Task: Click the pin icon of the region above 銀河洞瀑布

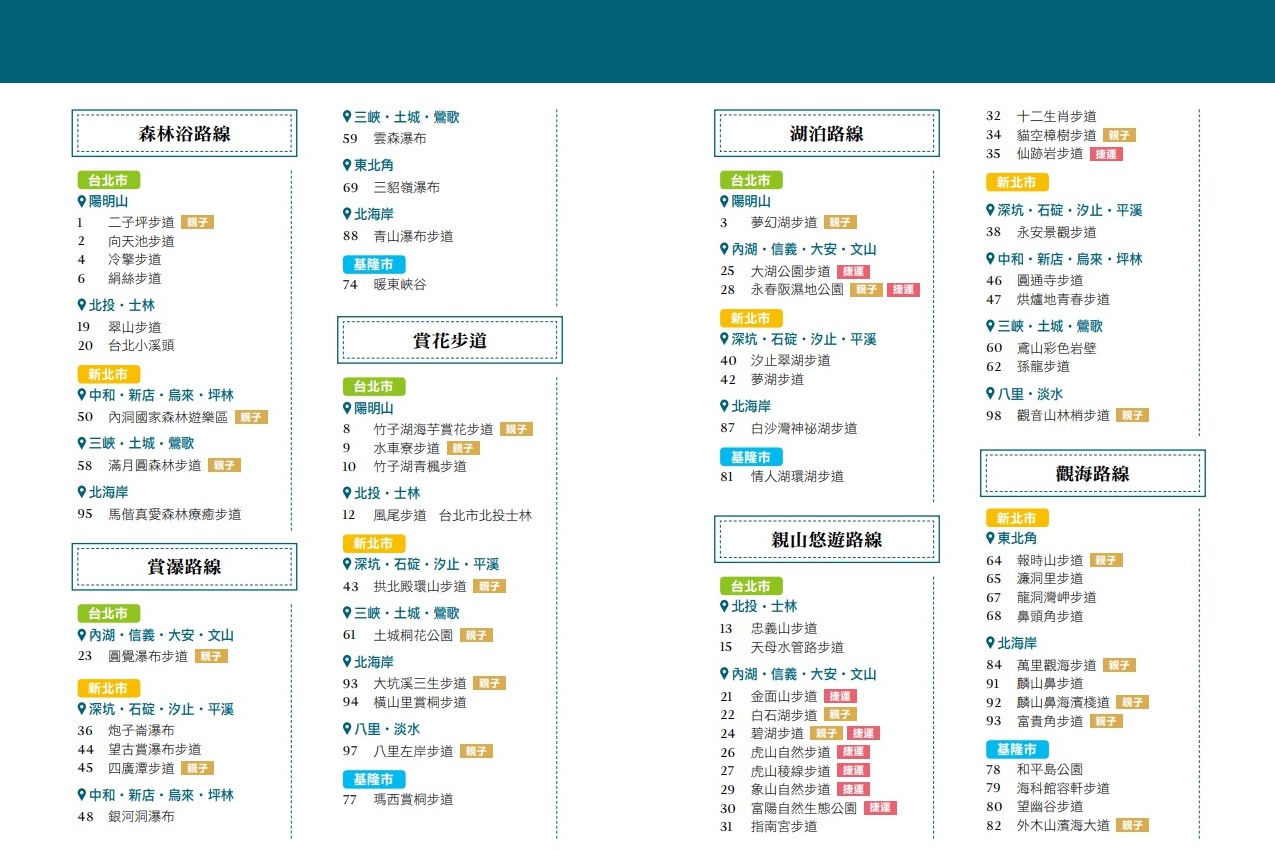Action: (x=82, y=795)
